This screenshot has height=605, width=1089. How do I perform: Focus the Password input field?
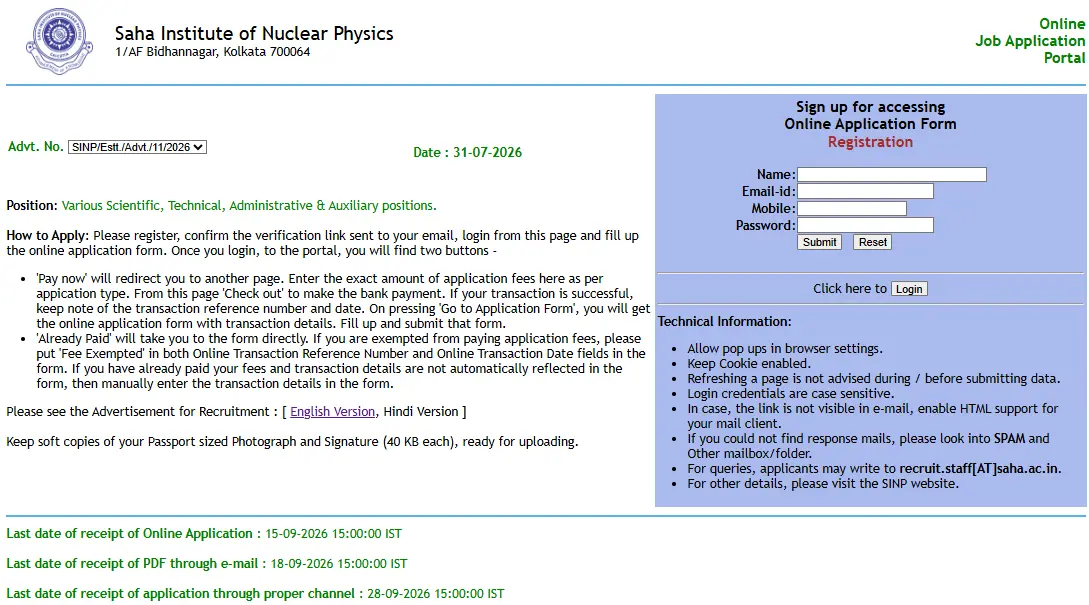point(865,225)
